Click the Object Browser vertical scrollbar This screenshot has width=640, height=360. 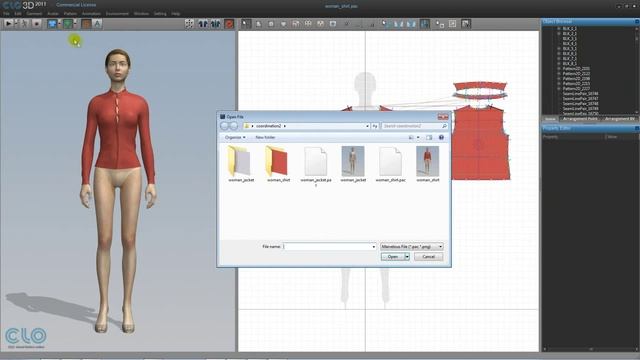[637, 69]
